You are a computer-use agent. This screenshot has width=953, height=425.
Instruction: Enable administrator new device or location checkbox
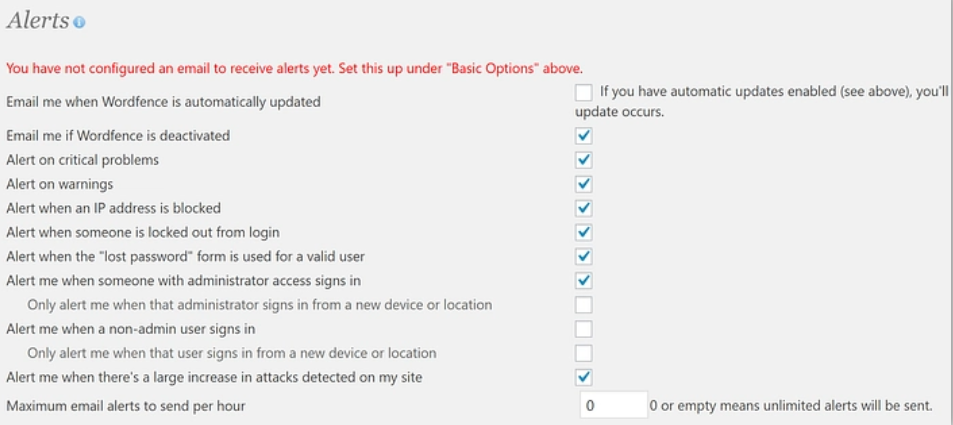coord(584,305)
